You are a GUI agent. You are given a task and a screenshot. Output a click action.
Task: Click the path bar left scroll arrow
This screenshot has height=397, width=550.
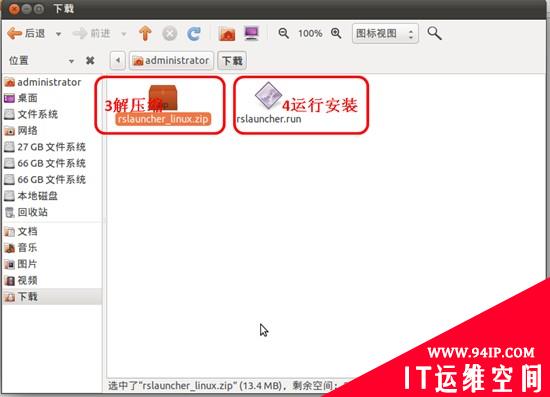118,60
